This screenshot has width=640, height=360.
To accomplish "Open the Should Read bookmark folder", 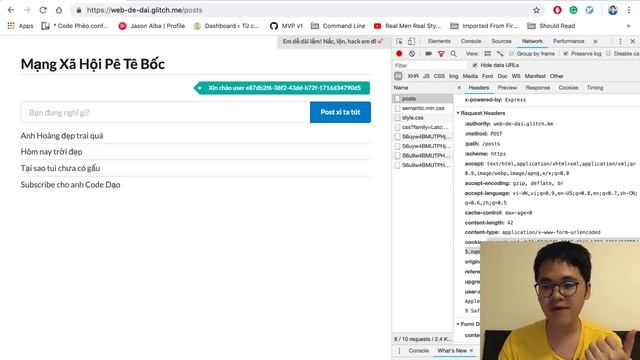I will pos(551,26).
